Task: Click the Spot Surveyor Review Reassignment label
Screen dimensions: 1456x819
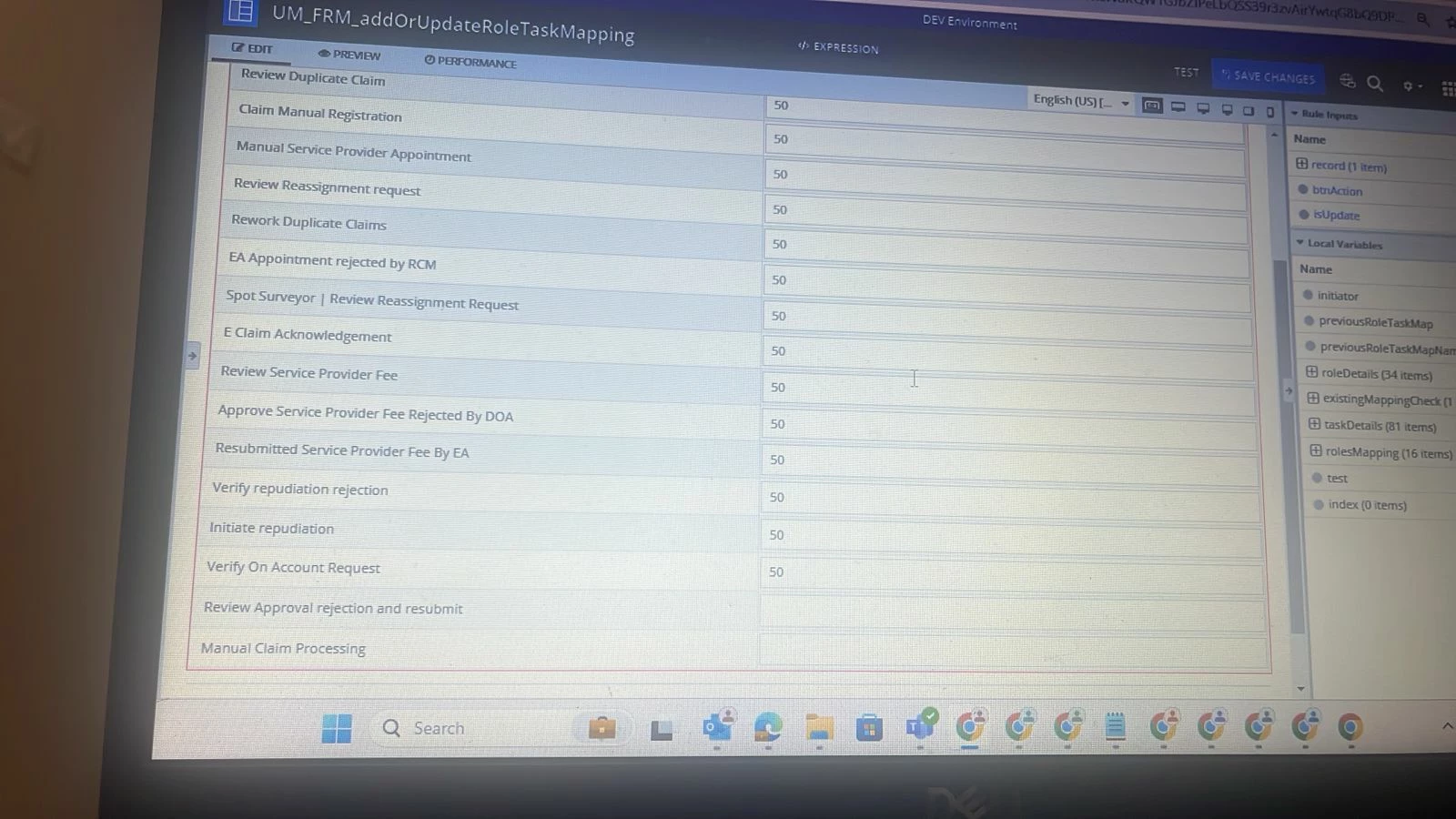Action: [372, 299]
